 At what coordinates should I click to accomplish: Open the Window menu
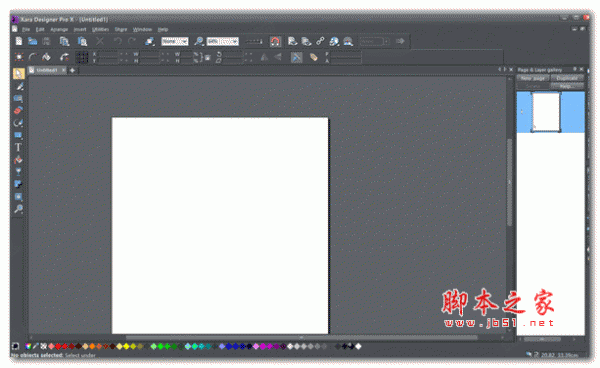[x=142, y=29]
